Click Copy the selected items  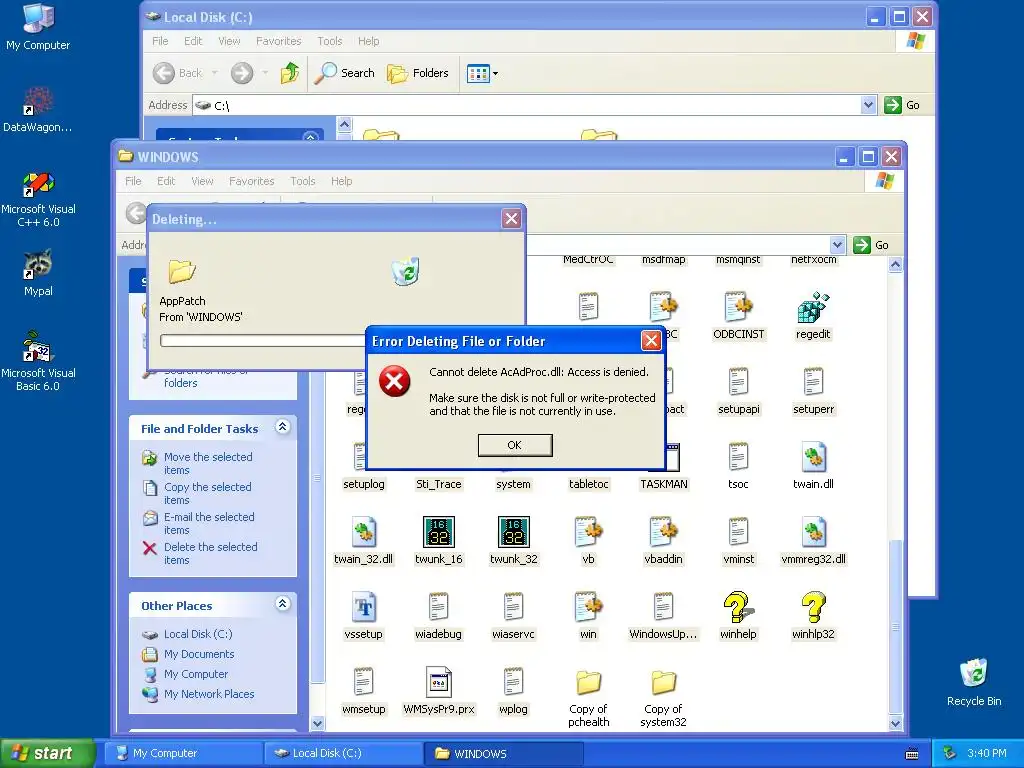pos(207,493)
